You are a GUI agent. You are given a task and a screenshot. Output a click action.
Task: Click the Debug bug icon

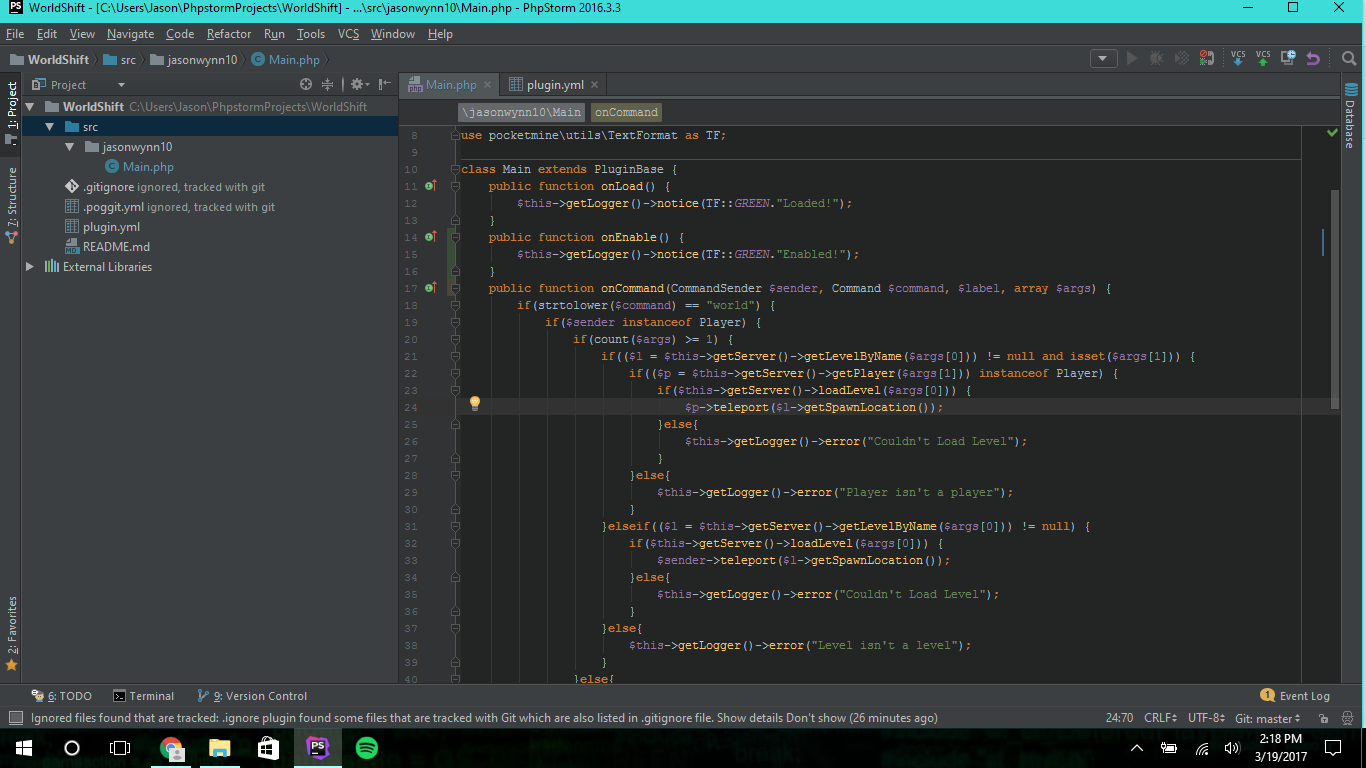(1157, 59)
